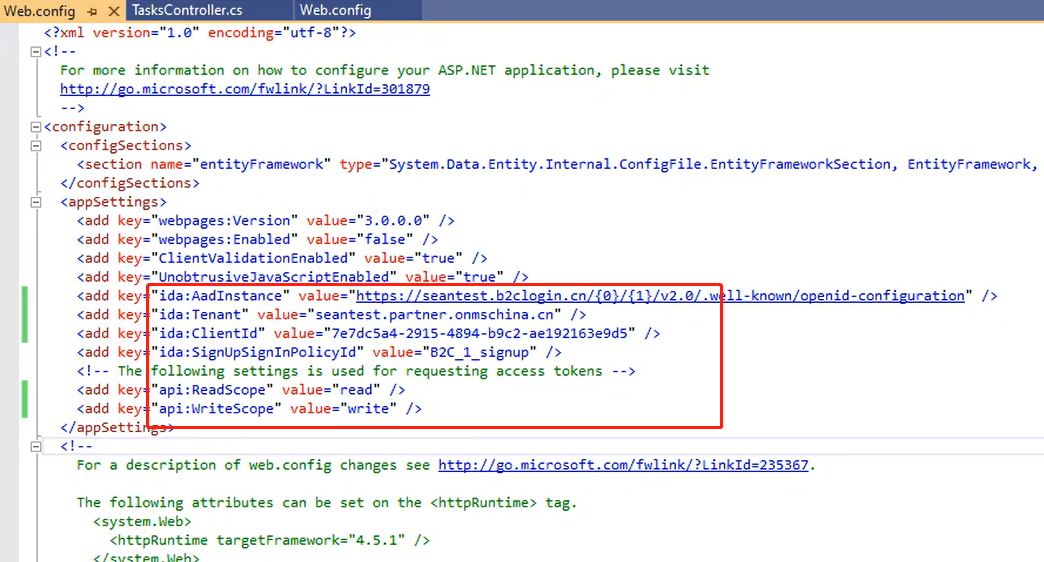Image resolution: width=1044 pixels, height=562 pixels.
Task: Click the ClientValidationEnabled setting line
Action: coord(282,258)
